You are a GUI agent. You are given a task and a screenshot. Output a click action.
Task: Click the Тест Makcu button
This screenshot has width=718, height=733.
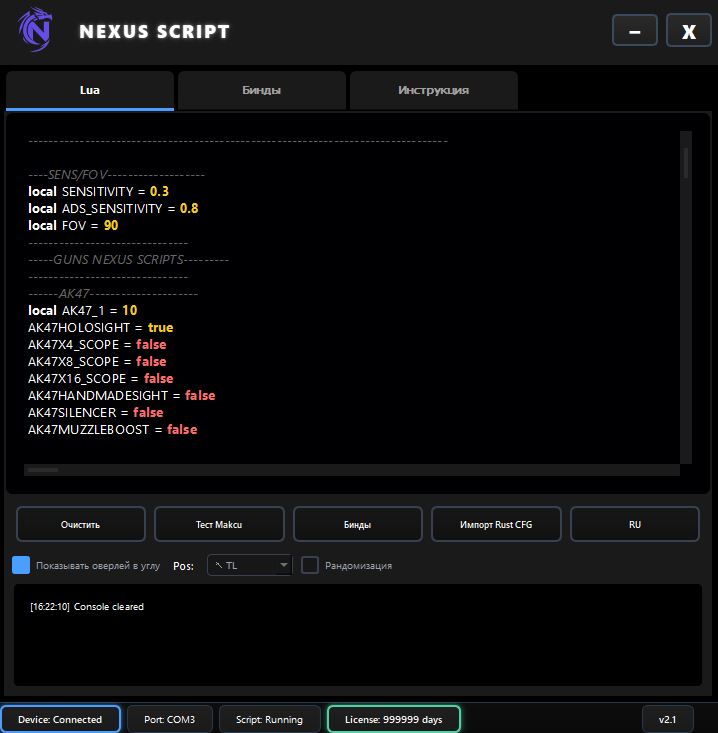coord(219,525)
